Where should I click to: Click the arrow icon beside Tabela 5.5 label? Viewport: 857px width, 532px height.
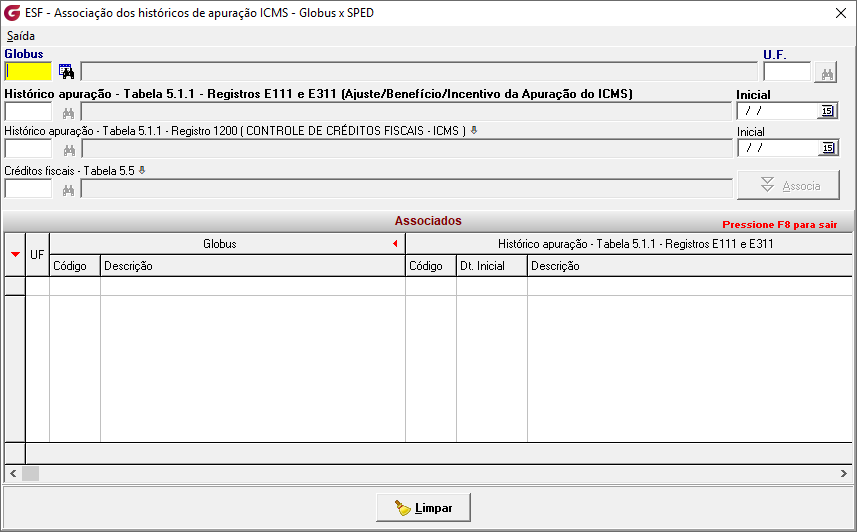point(142,170)
